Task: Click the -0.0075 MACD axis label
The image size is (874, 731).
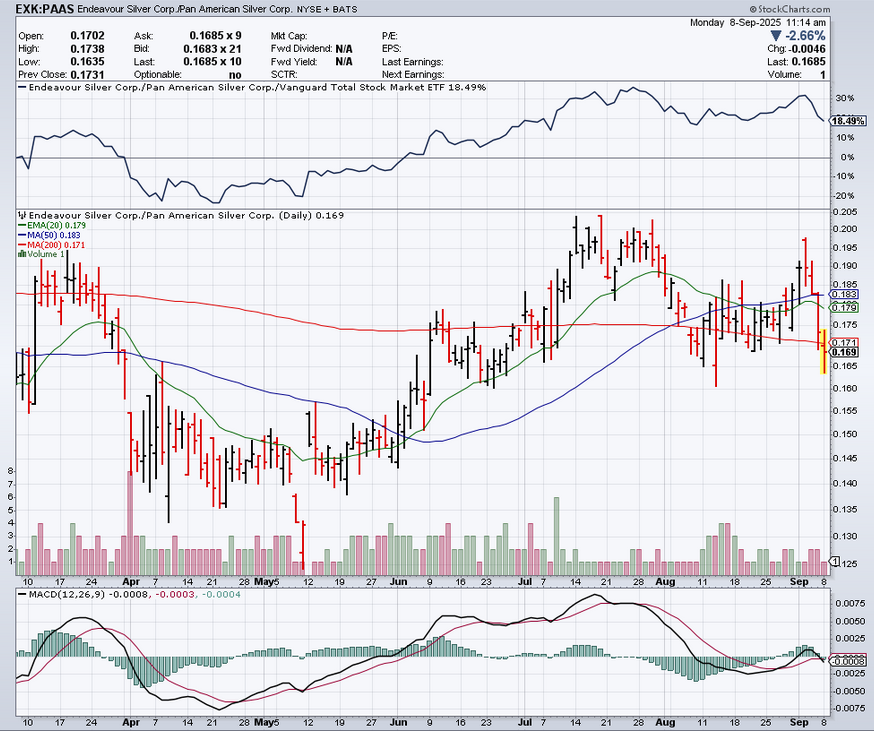Action: 849,709
